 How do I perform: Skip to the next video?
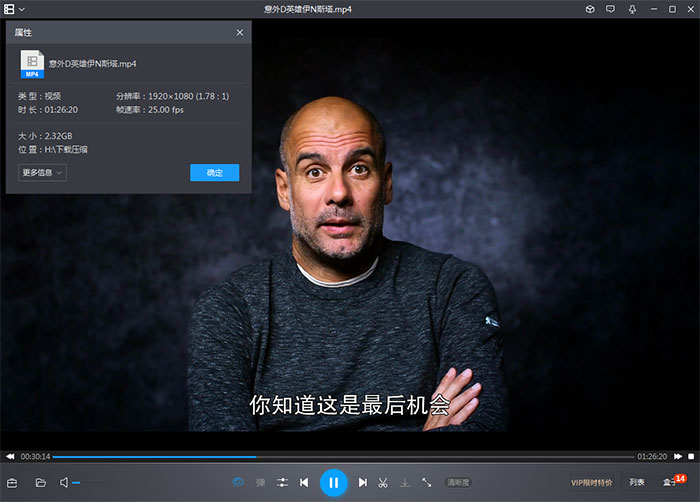click(x=363, y=482)
